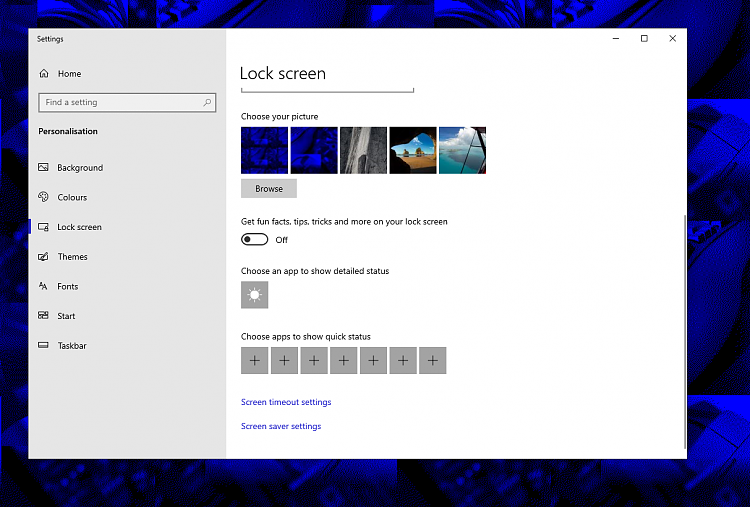
Task: Add an app in the fifth quick status slot
Action: [x=373, y=361]
